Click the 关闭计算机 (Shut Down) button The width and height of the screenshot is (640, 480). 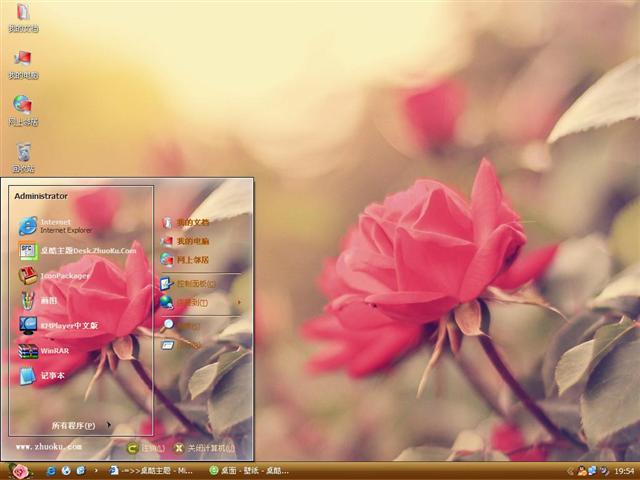(203, 448)
